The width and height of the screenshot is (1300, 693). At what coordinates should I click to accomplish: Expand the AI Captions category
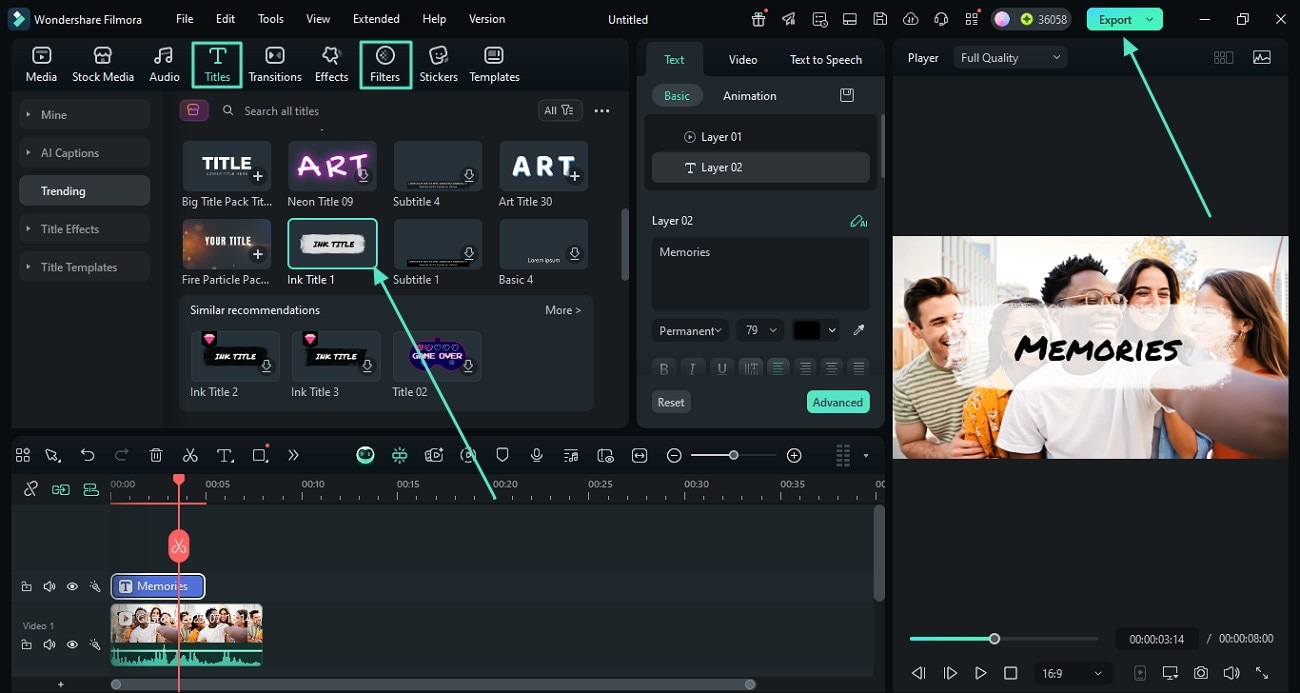point(84,153)
